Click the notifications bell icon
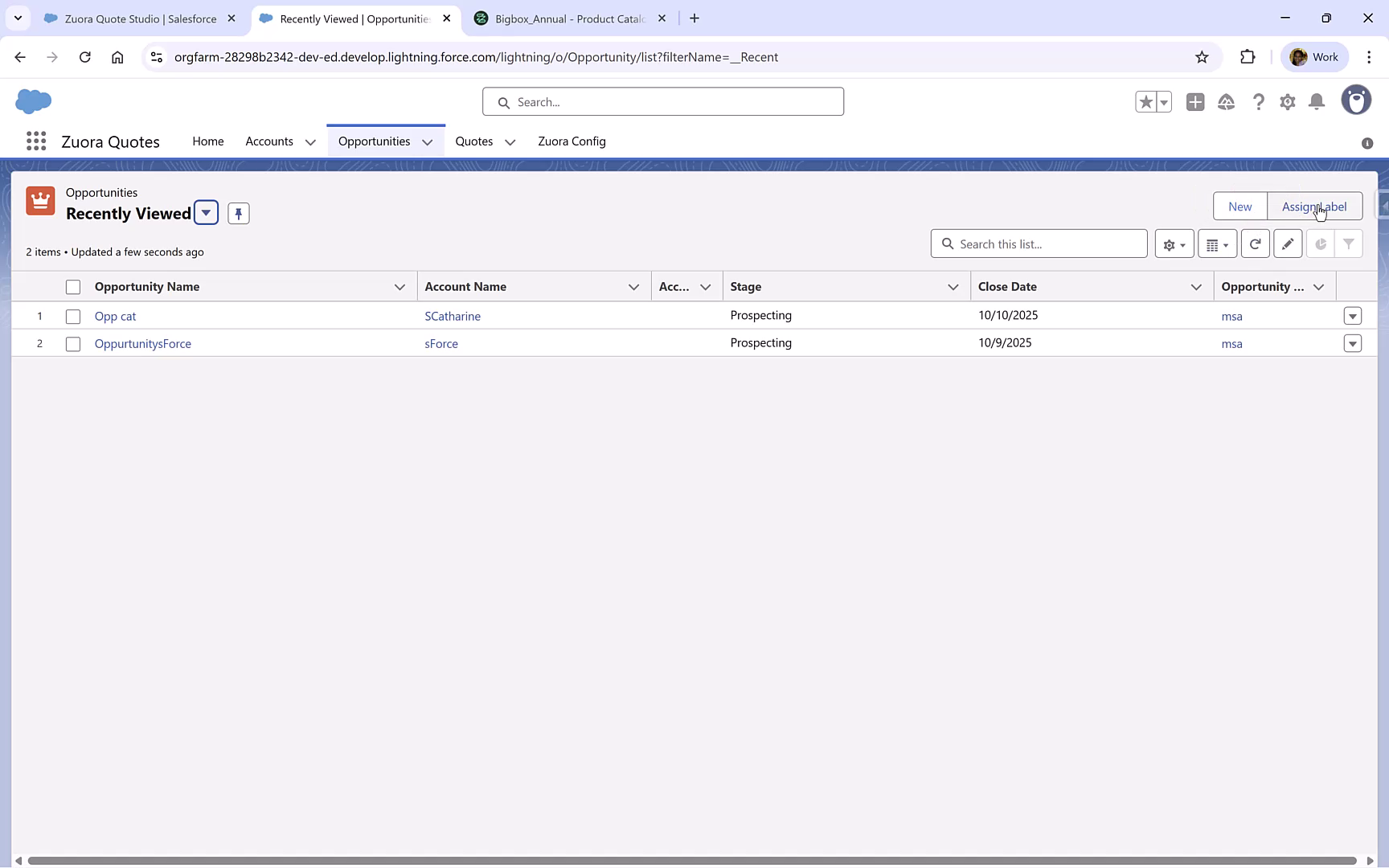1389x868 pixels. [x=1316, y=102]
